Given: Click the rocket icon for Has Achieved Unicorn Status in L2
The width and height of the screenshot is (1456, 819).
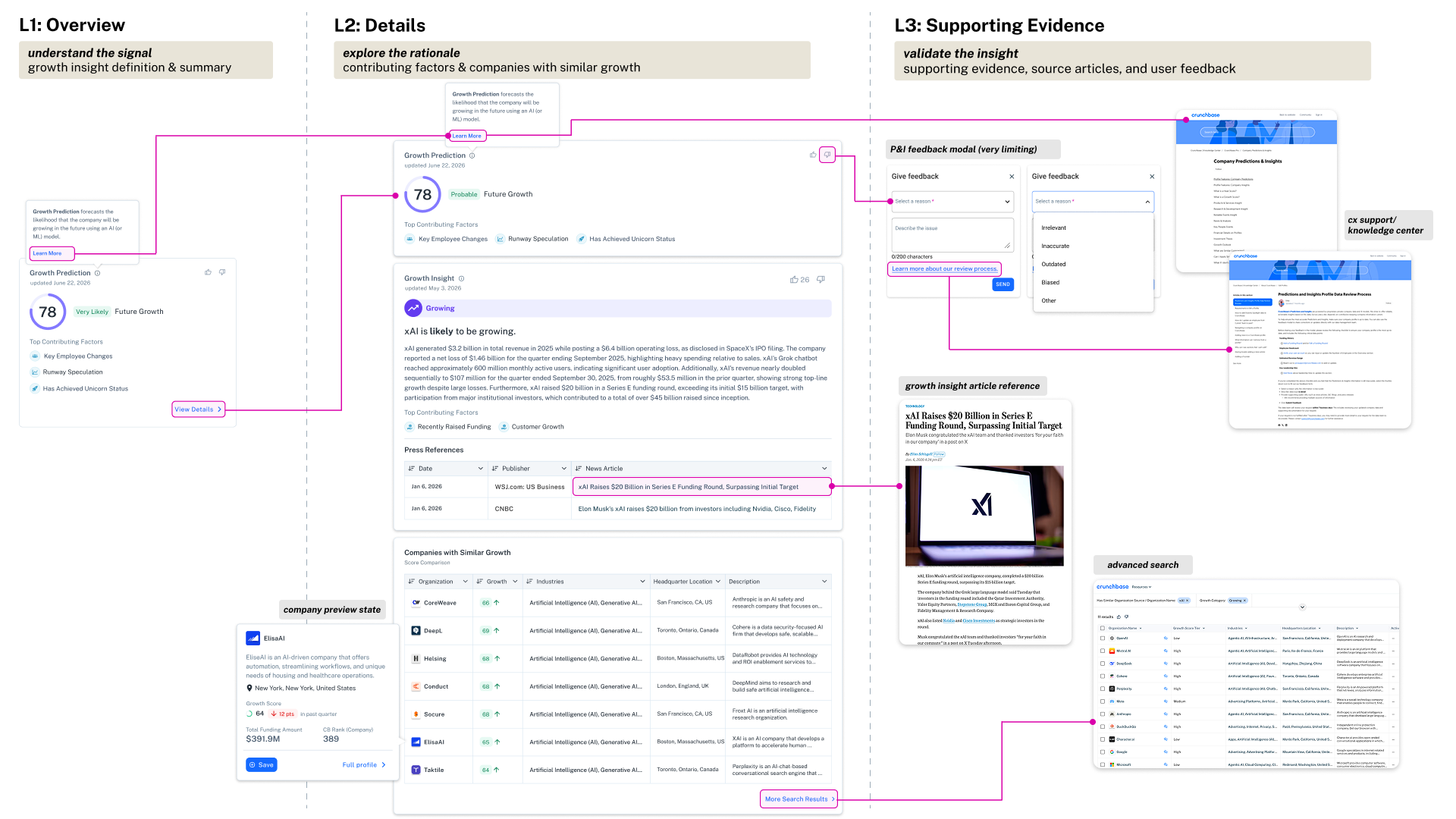Looking at the screenshot, I should click(582, 239).
